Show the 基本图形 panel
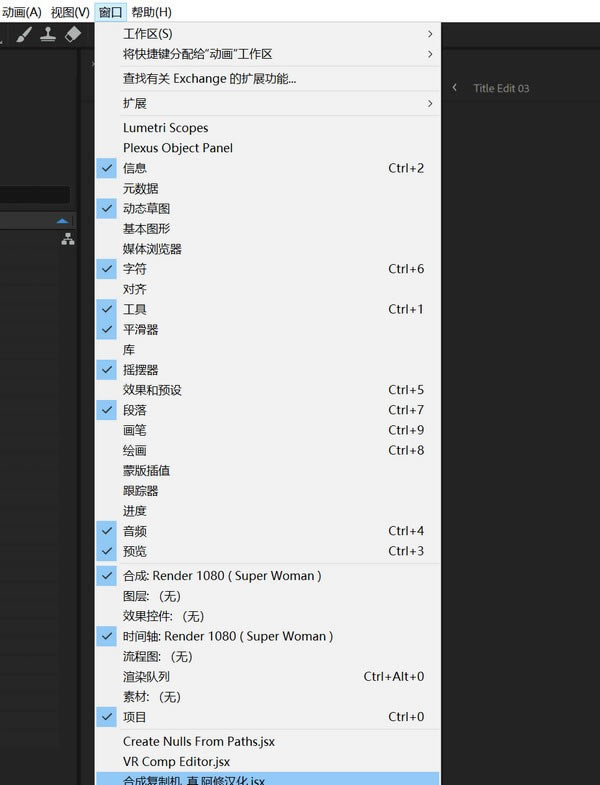 click(x=268, y=229)
